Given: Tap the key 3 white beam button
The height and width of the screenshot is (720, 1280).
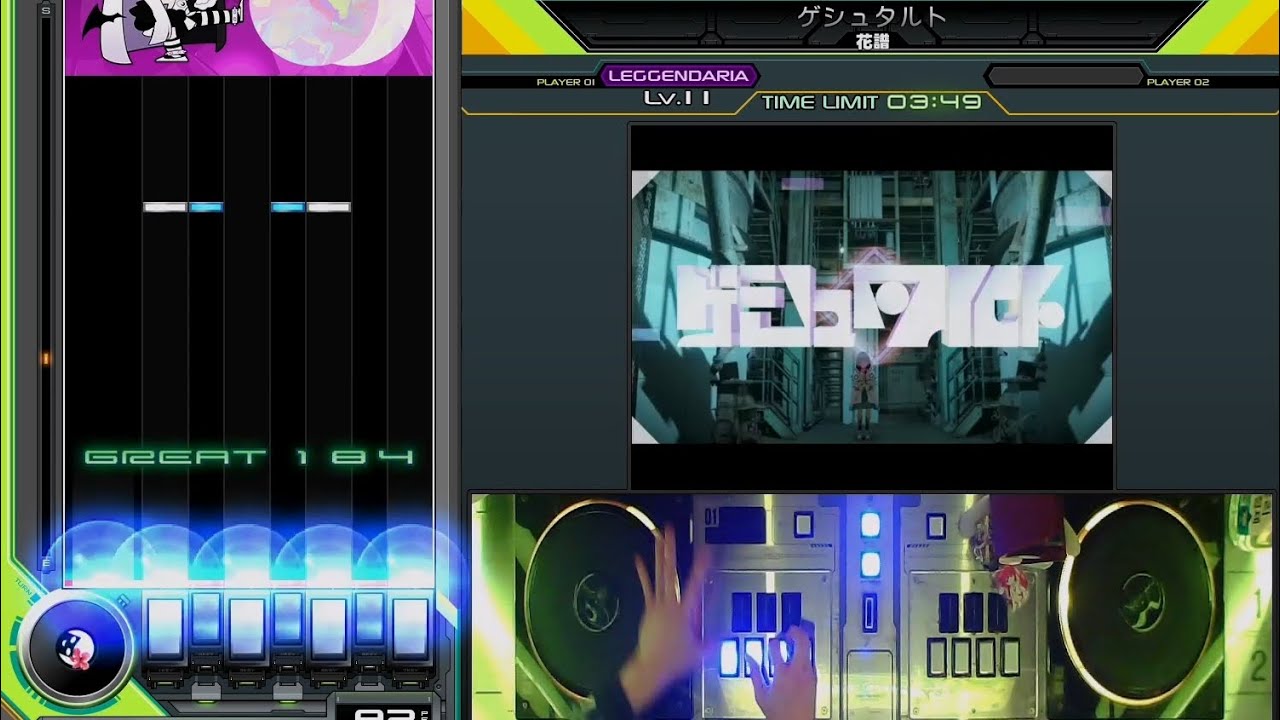Looking at the screenshot, I should click(x=246, y=628).
